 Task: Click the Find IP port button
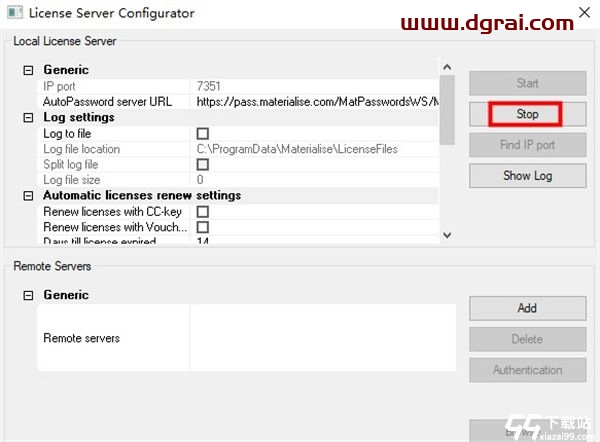tap(527, 145)
